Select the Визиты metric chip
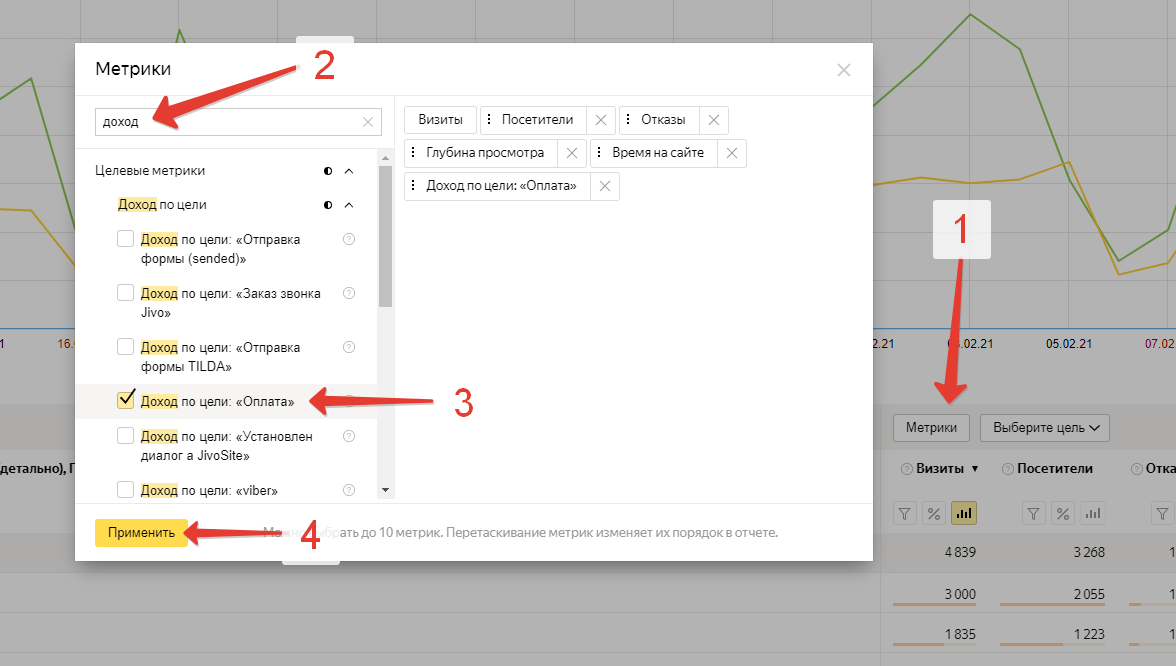This screenshot has height=666, width=1176. click(x=440, y=120)
